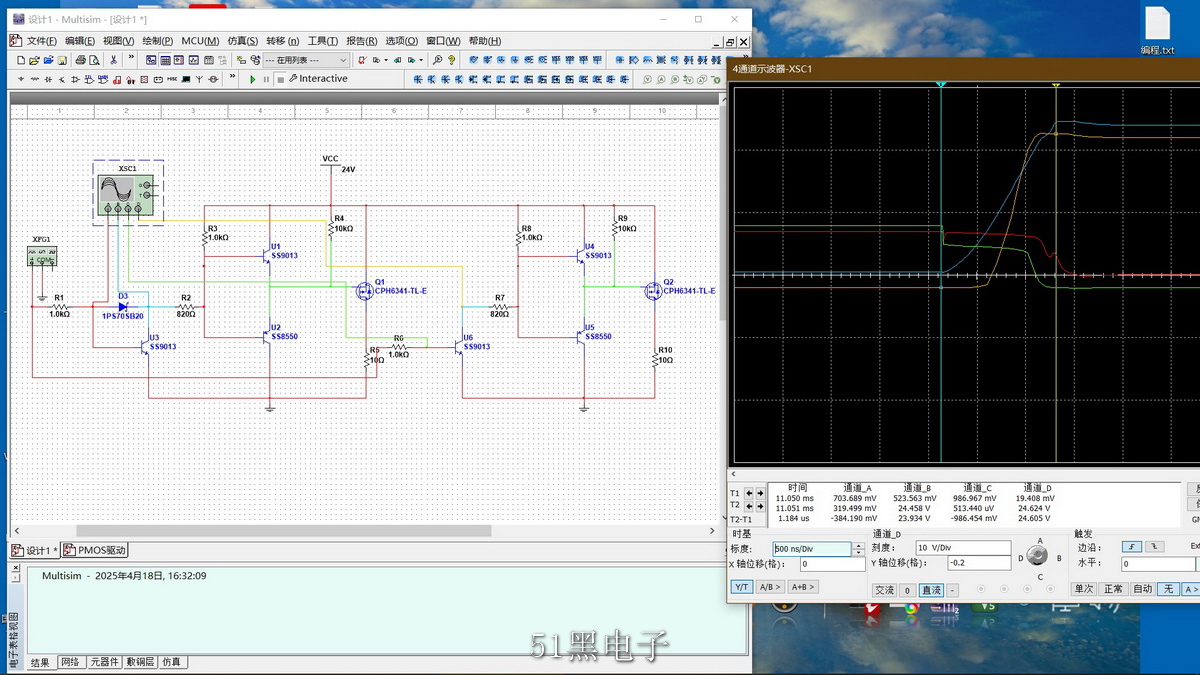Select falling edge trigger
Screen dimensions: 1200x675
pyautogui.click(x=1153, y=547)
